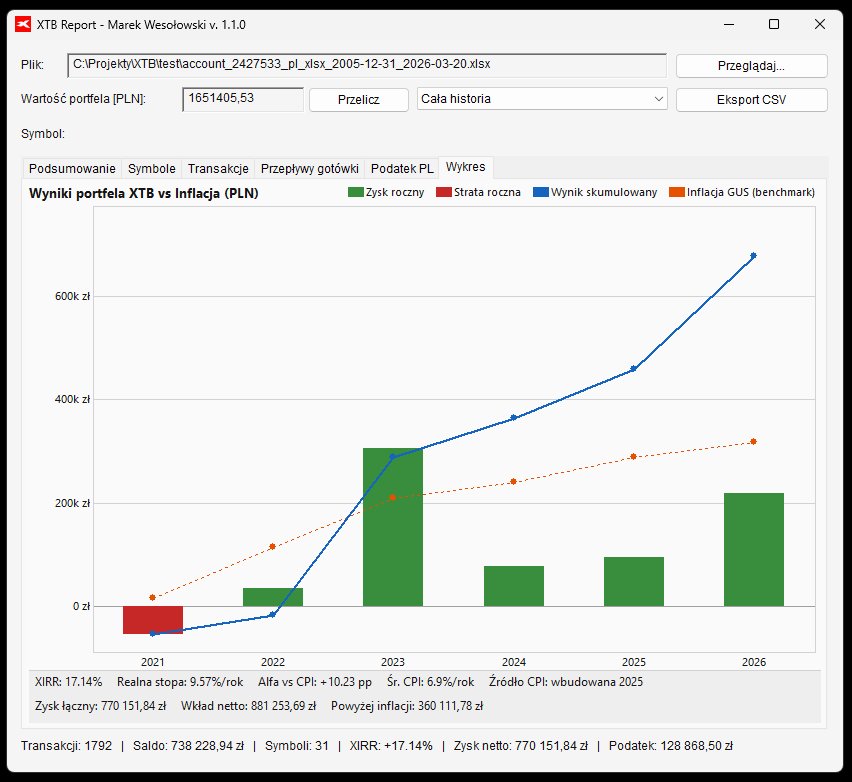Screen dimensions: 852x782
Task: Click blue cumulative line point for 2026
Action: [753, 255]
